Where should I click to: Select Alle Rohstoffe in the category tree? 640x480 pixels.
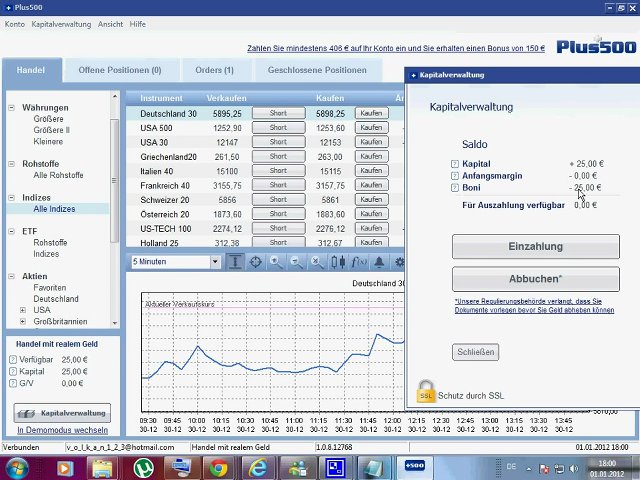pyautogui.click(x=58, y=175)
